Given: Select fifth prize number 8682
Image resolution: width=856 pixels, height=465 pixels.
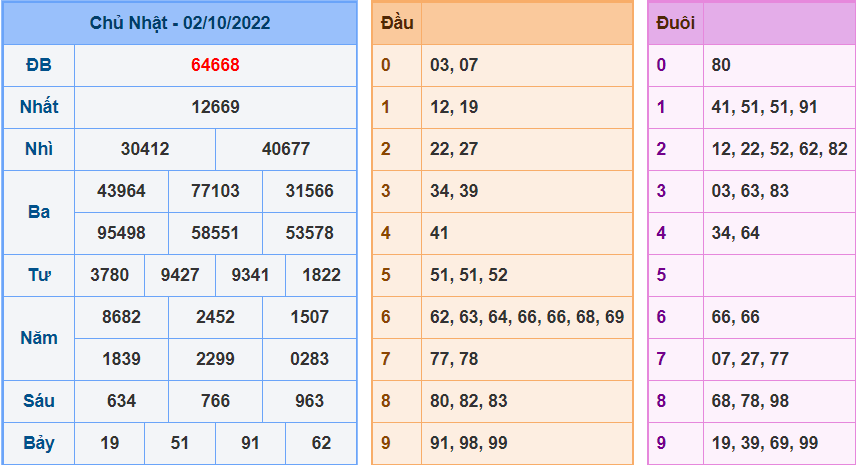Looking at the screenshot, I should click(121, 317).
